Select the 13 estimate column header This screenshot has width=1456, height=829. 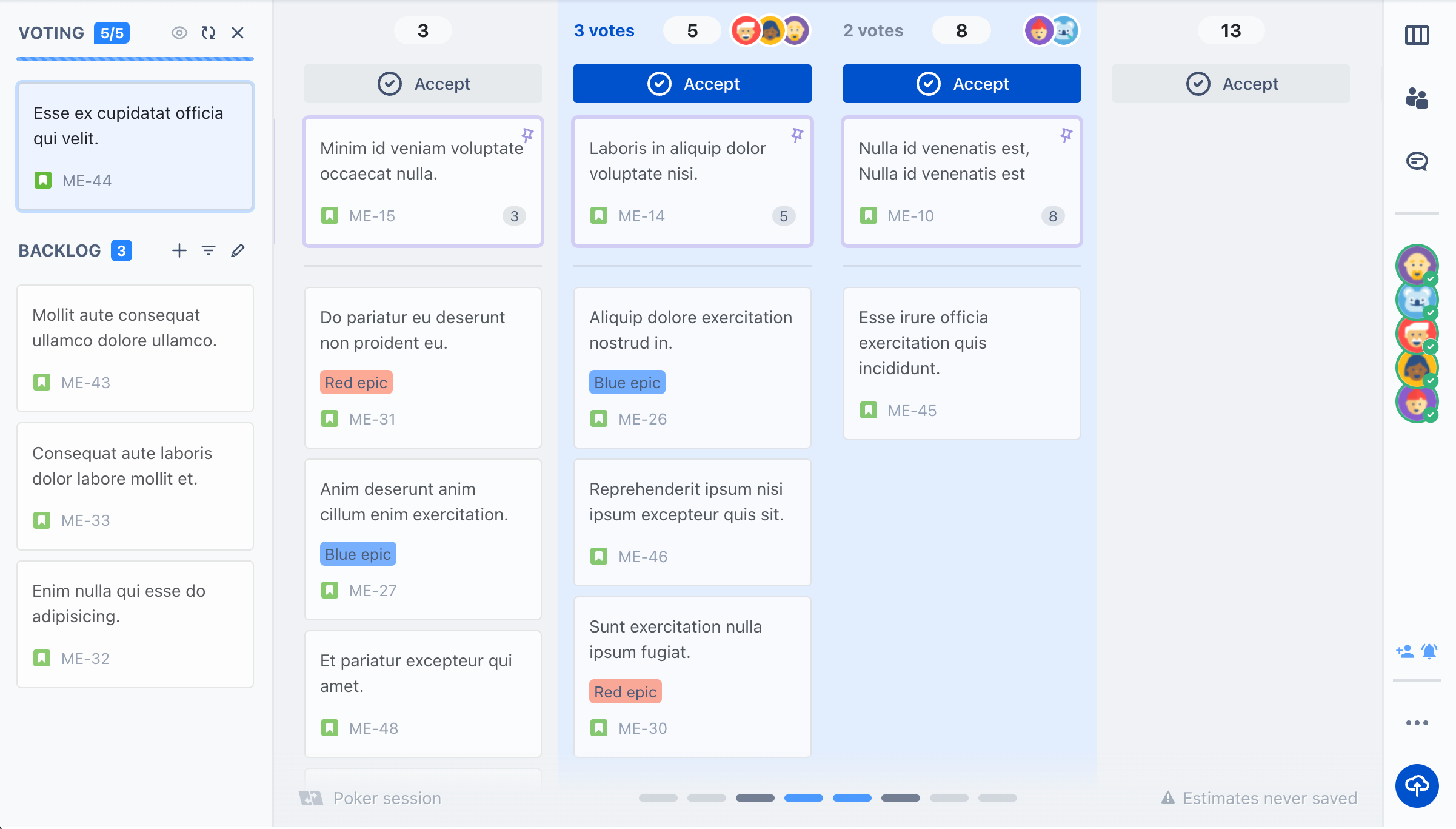(x=1231, y=31)
